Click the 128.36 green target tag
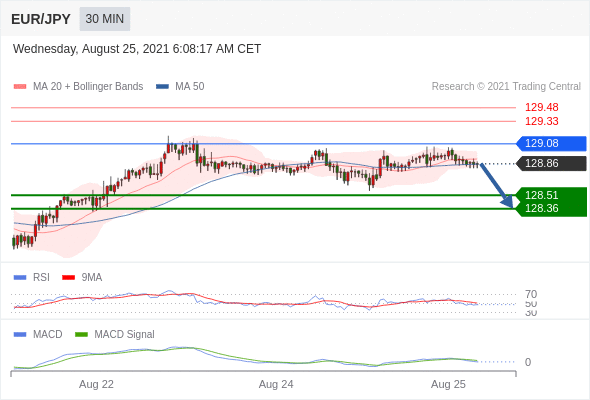Image resolution: width=590 pixels, height=400 pixels. point(551,208)
